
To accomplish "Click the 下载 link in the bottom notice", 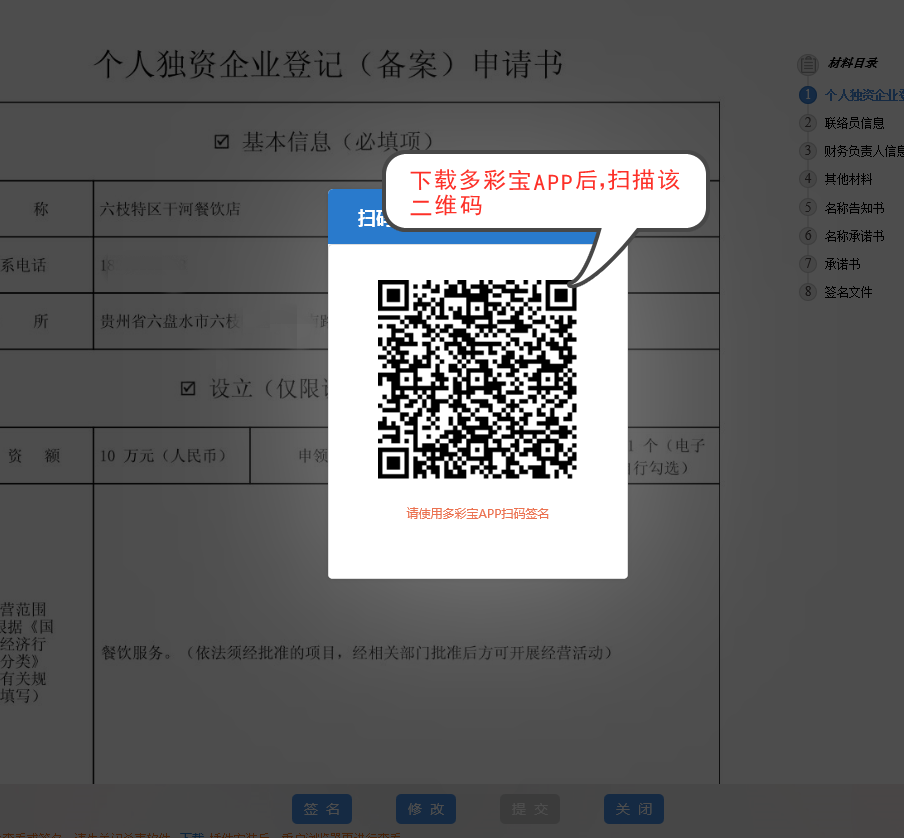I will tap(192, 835).
